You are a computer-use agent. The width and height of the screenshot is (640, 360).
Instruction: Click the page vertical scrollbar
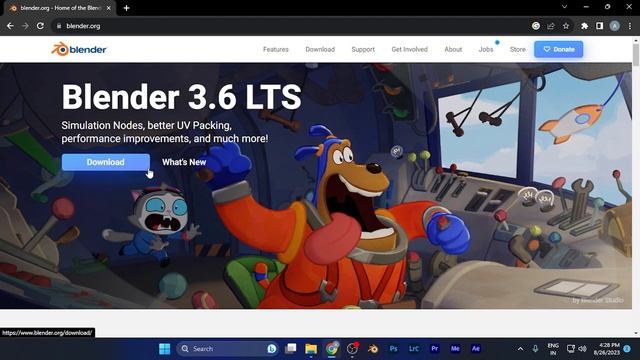click(x=636, y=55)
